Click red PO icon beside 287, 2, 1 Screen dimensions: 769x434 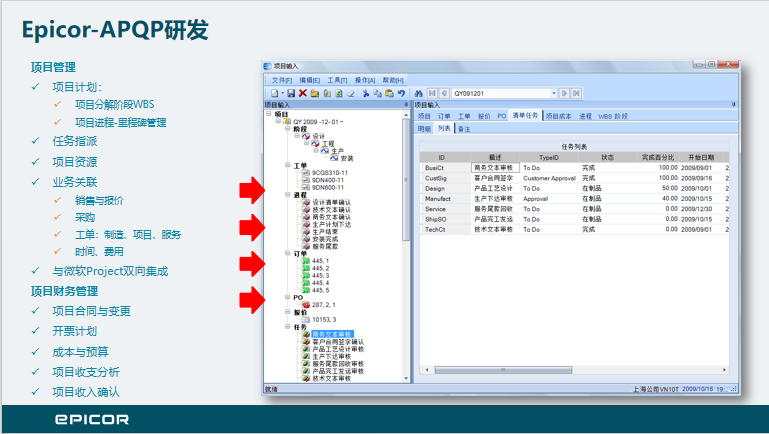(306, 305)
